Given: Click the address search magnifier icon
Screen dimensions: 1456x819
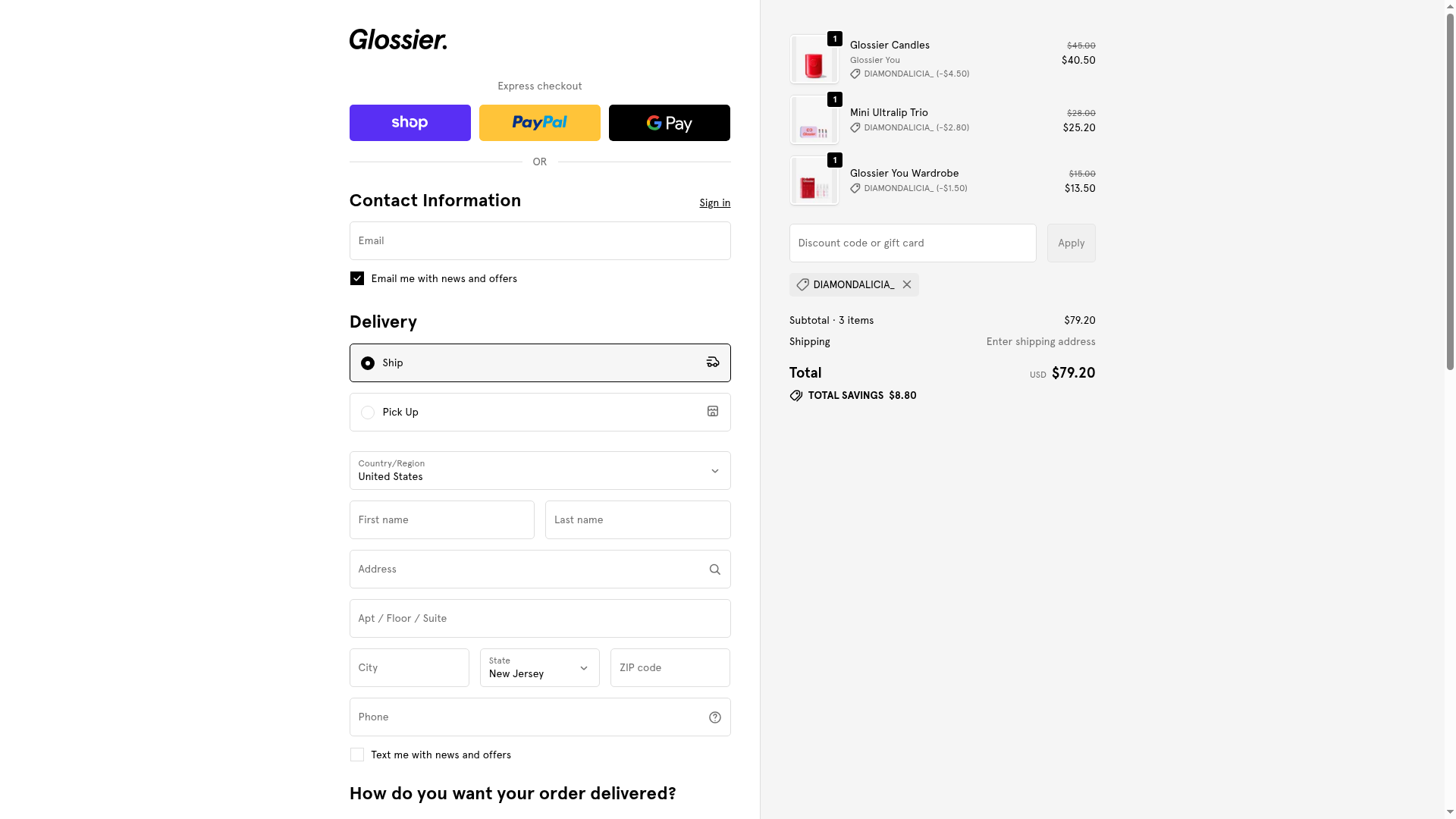Looking at the screenshot, I should pos(714,570).
